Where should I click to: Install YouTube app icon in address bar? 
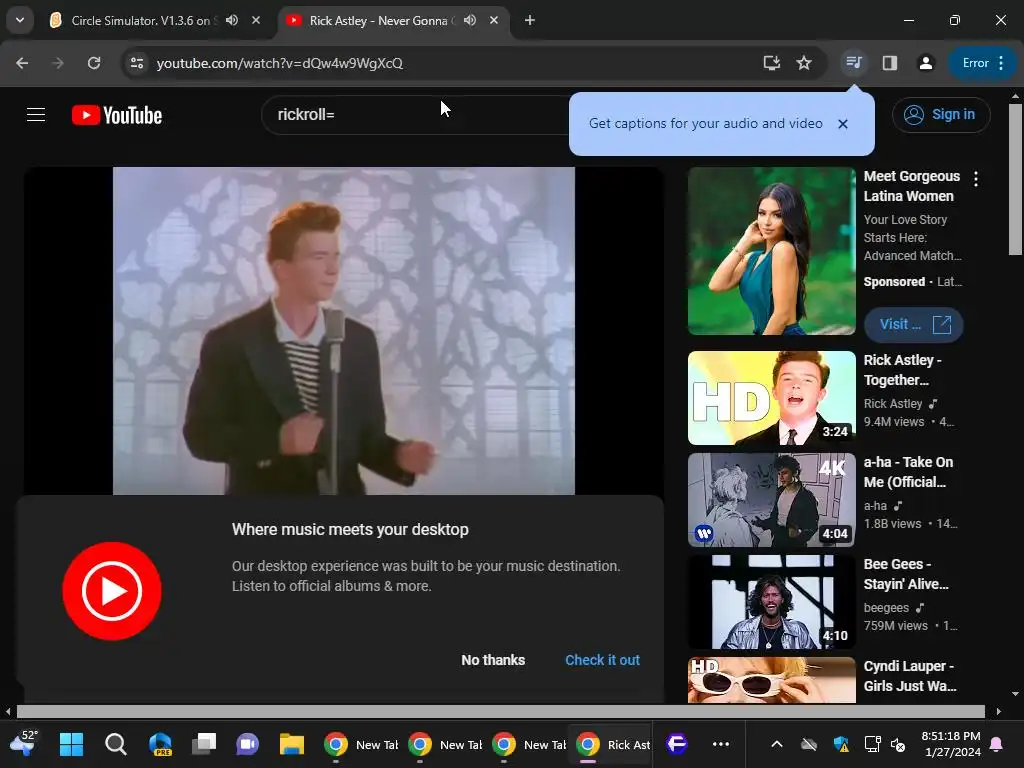tap(772, 63)
